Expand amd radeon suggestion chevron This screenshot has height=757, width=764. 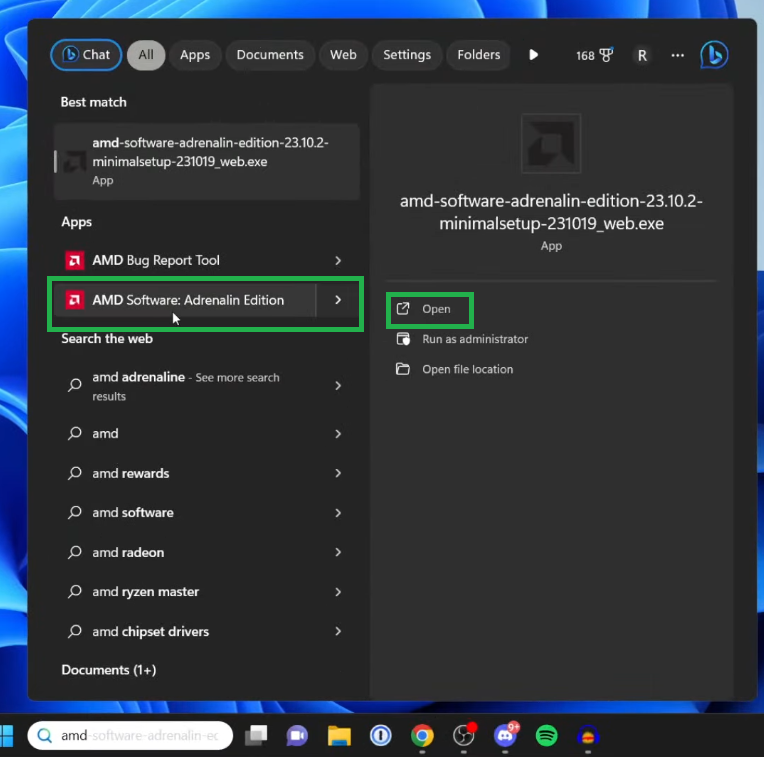[x=338, y=552]
